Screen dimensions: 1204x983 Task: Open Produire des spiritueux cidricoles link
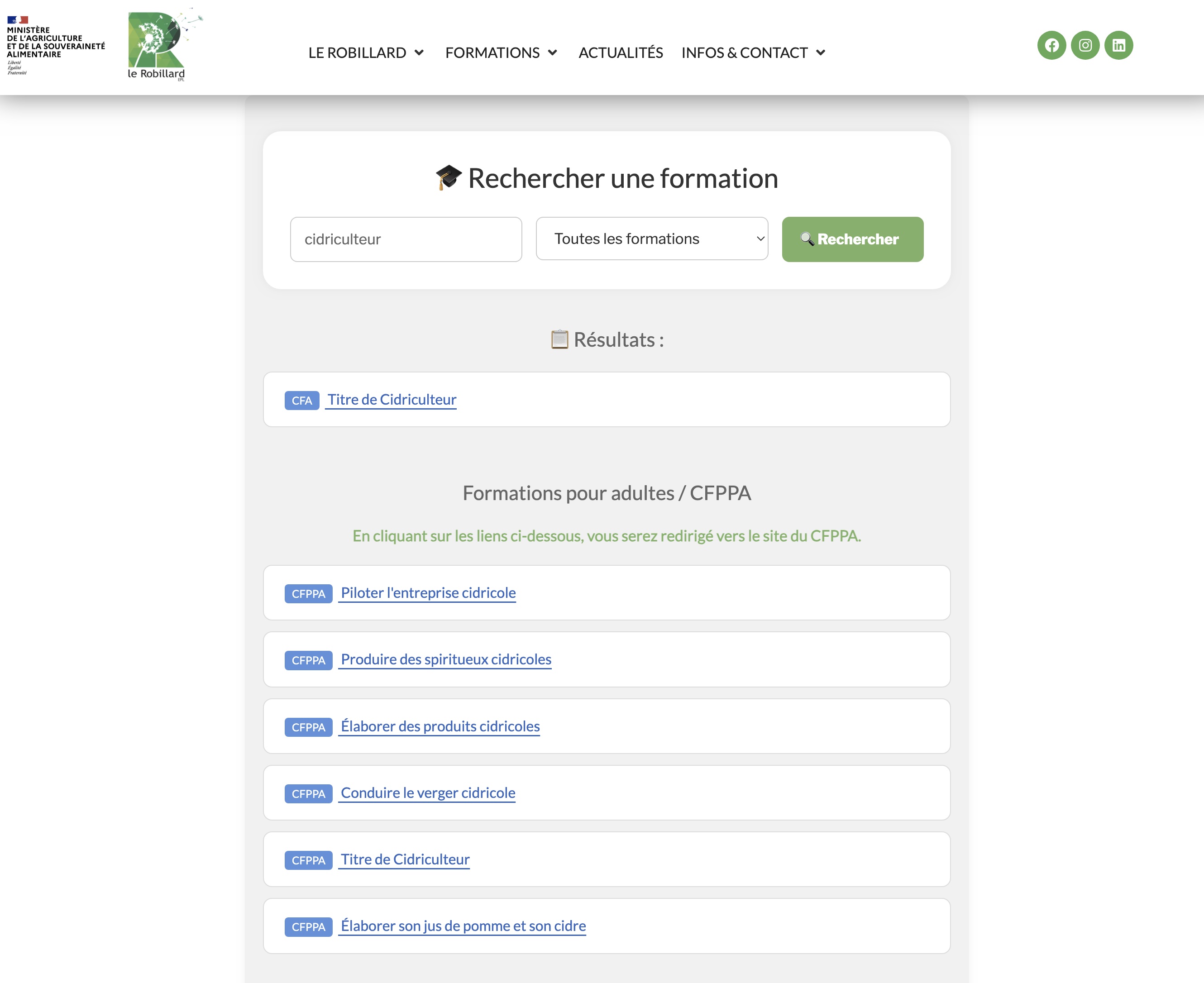pos(446,660)
